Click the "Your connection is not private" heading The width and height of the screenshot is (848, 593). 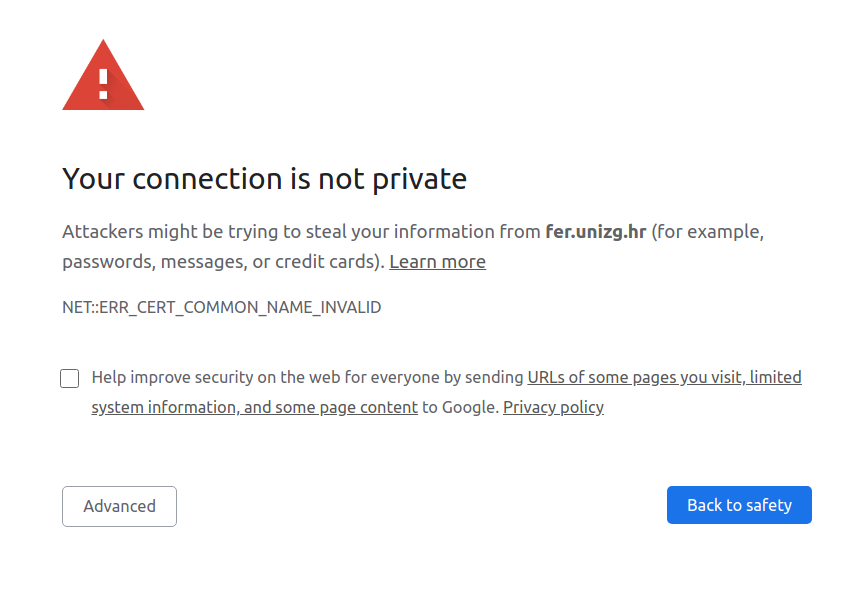[x=264, y=179]
